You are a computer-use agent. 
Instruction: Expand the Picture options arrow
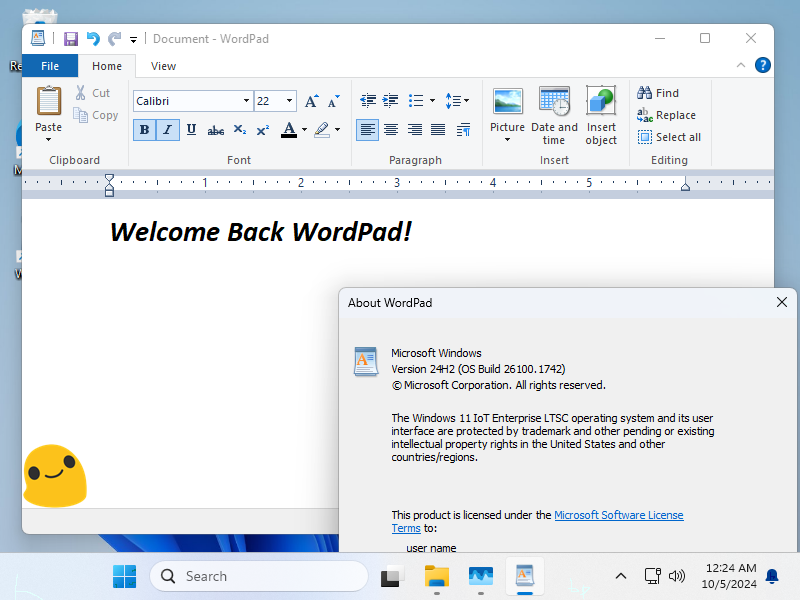point(508,139)
